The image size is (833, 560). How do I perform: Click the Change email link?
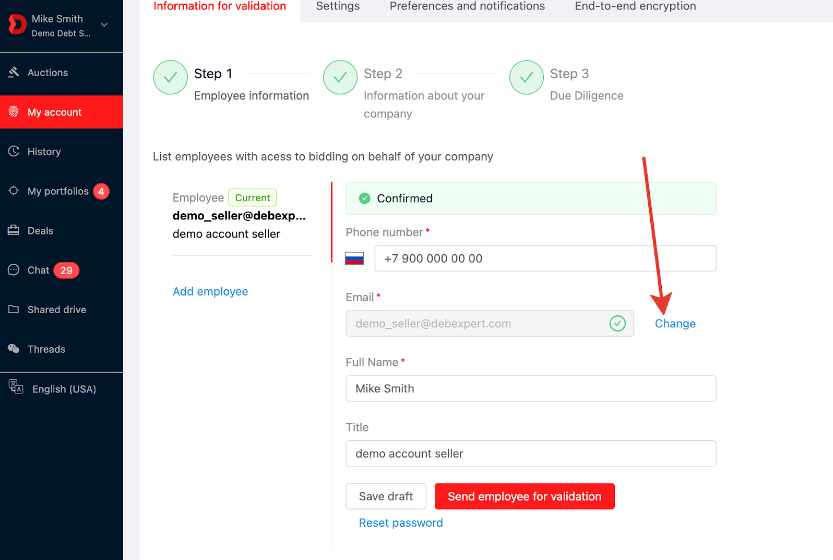tap(675, 324)
